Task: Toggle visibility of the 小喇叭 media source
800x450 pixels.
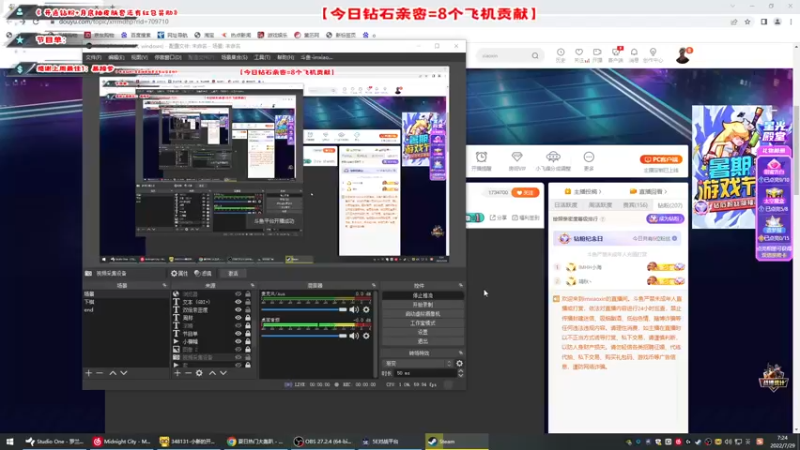Action: pyautogui.click(x=238, y=341)
